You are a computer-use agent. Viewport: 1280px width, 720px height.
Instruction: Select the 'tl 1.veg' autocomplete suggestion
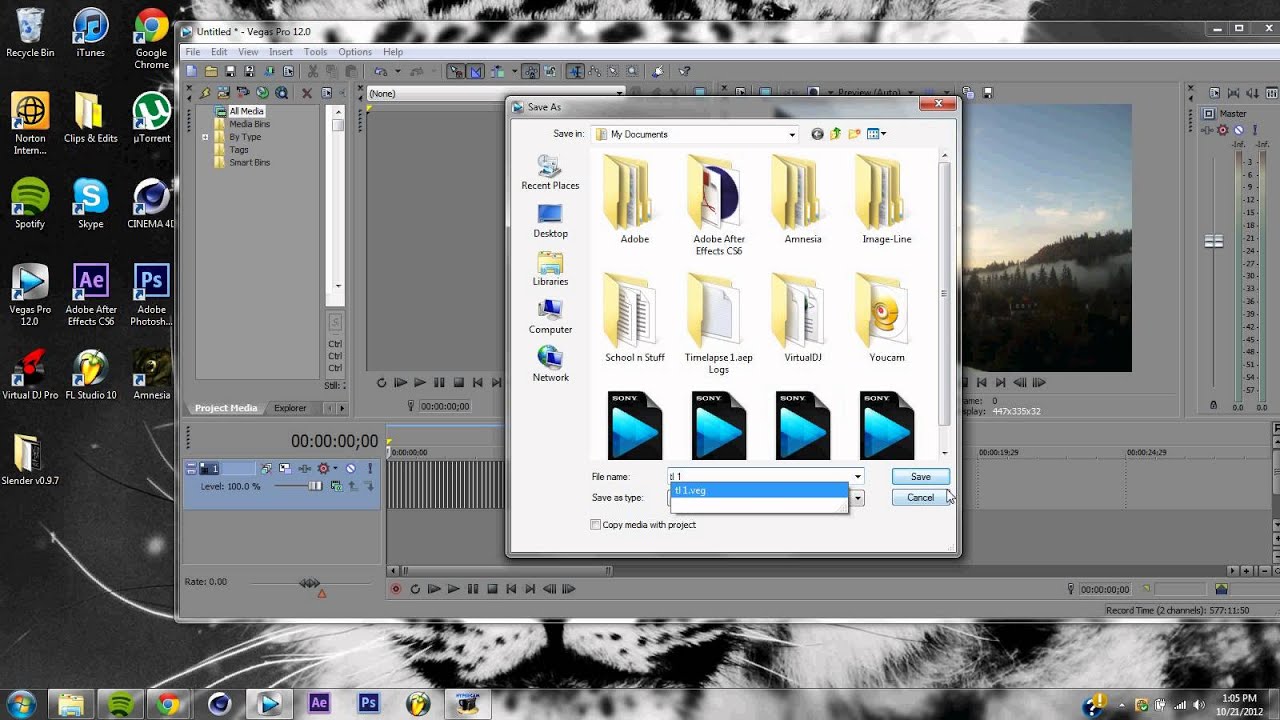point(759,491)
